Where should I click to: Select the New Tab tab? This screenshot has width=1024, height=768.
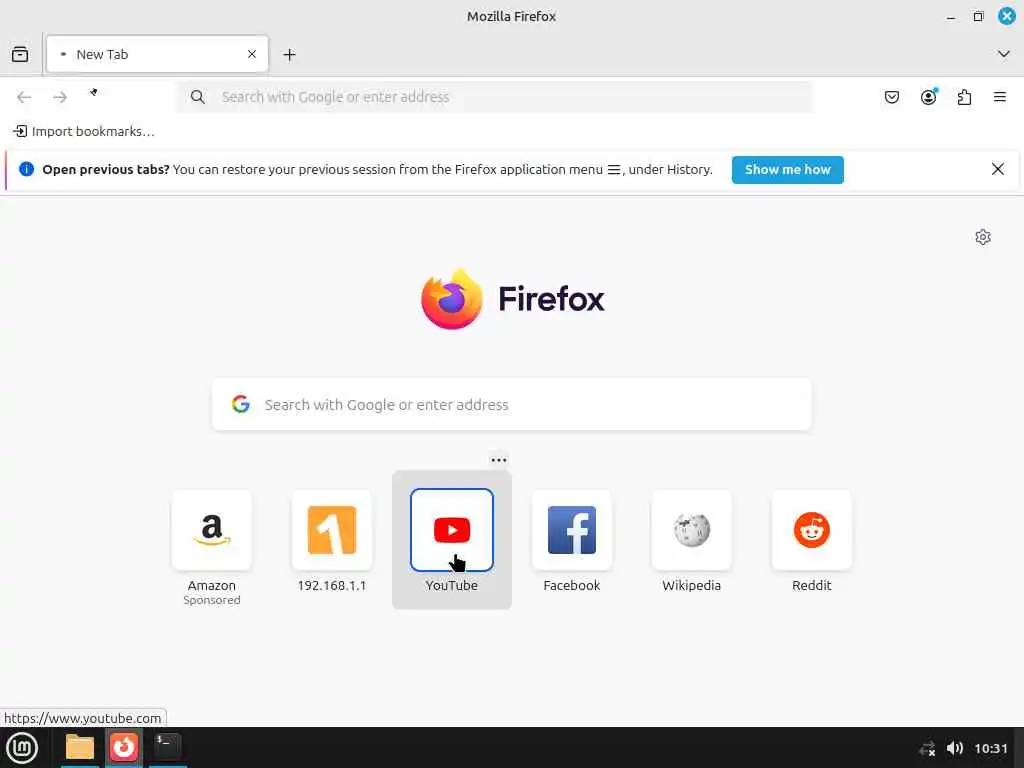coord(157,54)
